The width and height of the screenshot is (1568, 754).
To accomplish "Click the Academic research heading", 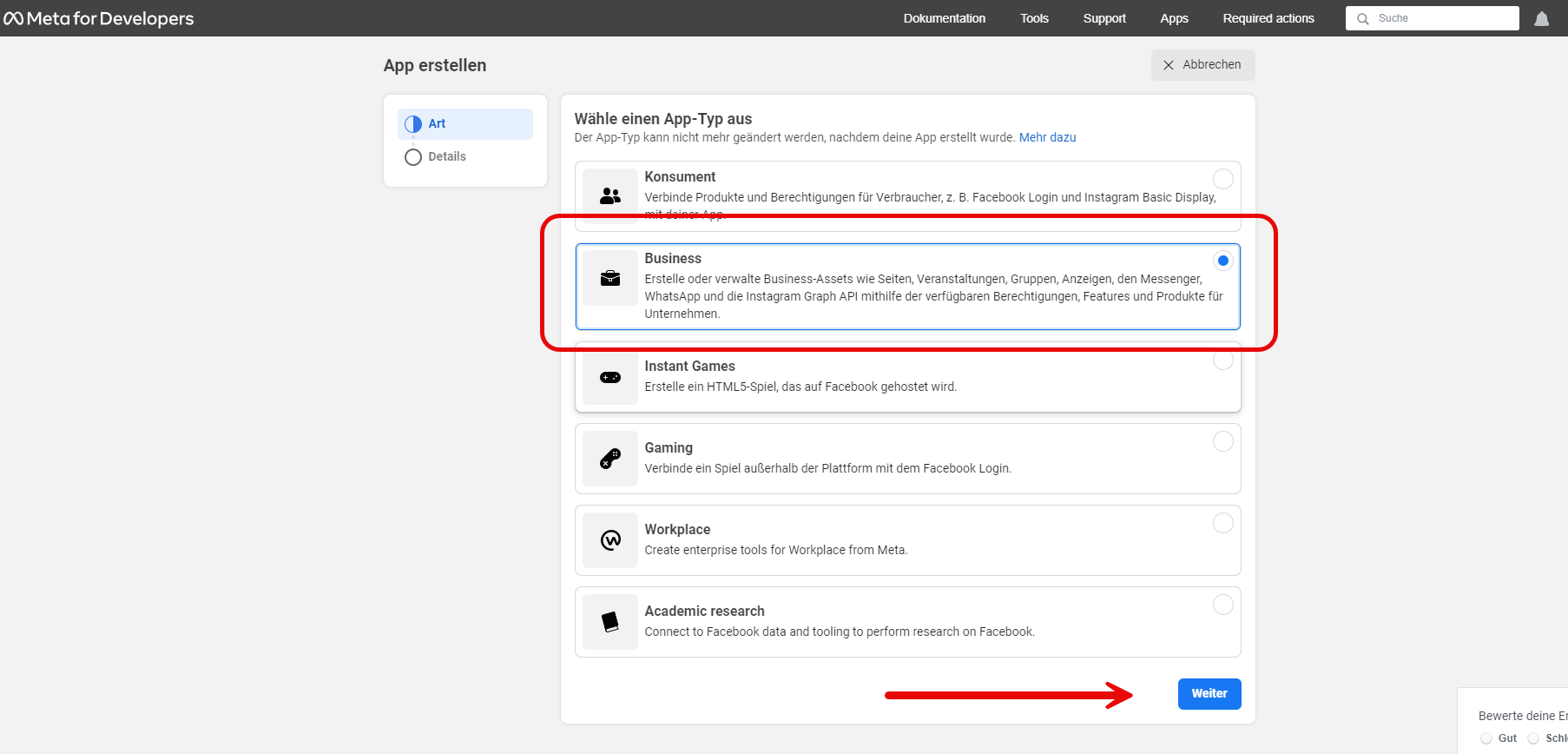I will click(x=704, y=612).
